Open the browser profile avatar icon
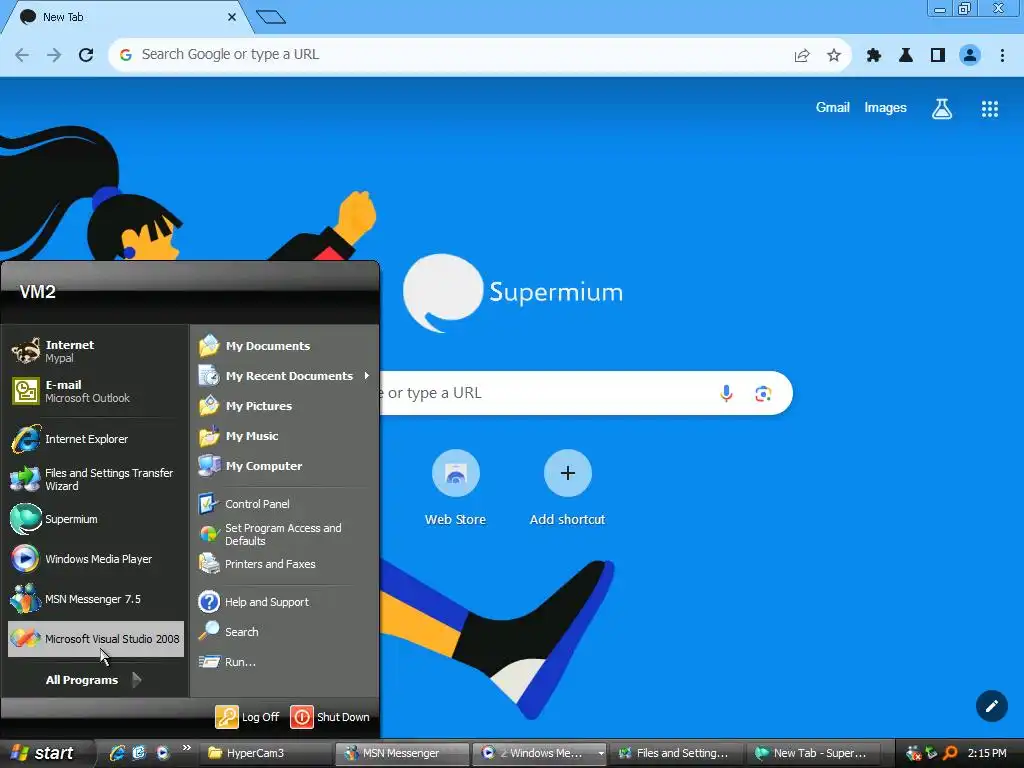 [970, 55]
